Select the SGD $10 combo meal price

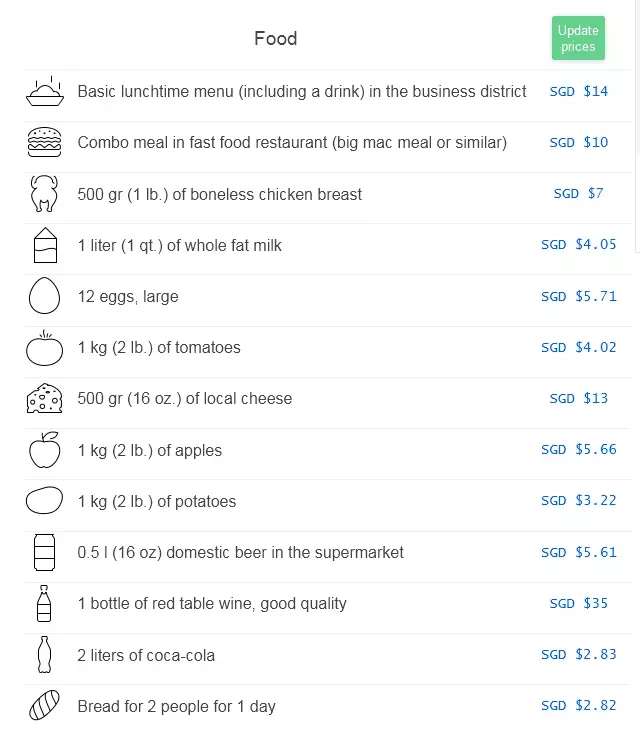[578, 142]
